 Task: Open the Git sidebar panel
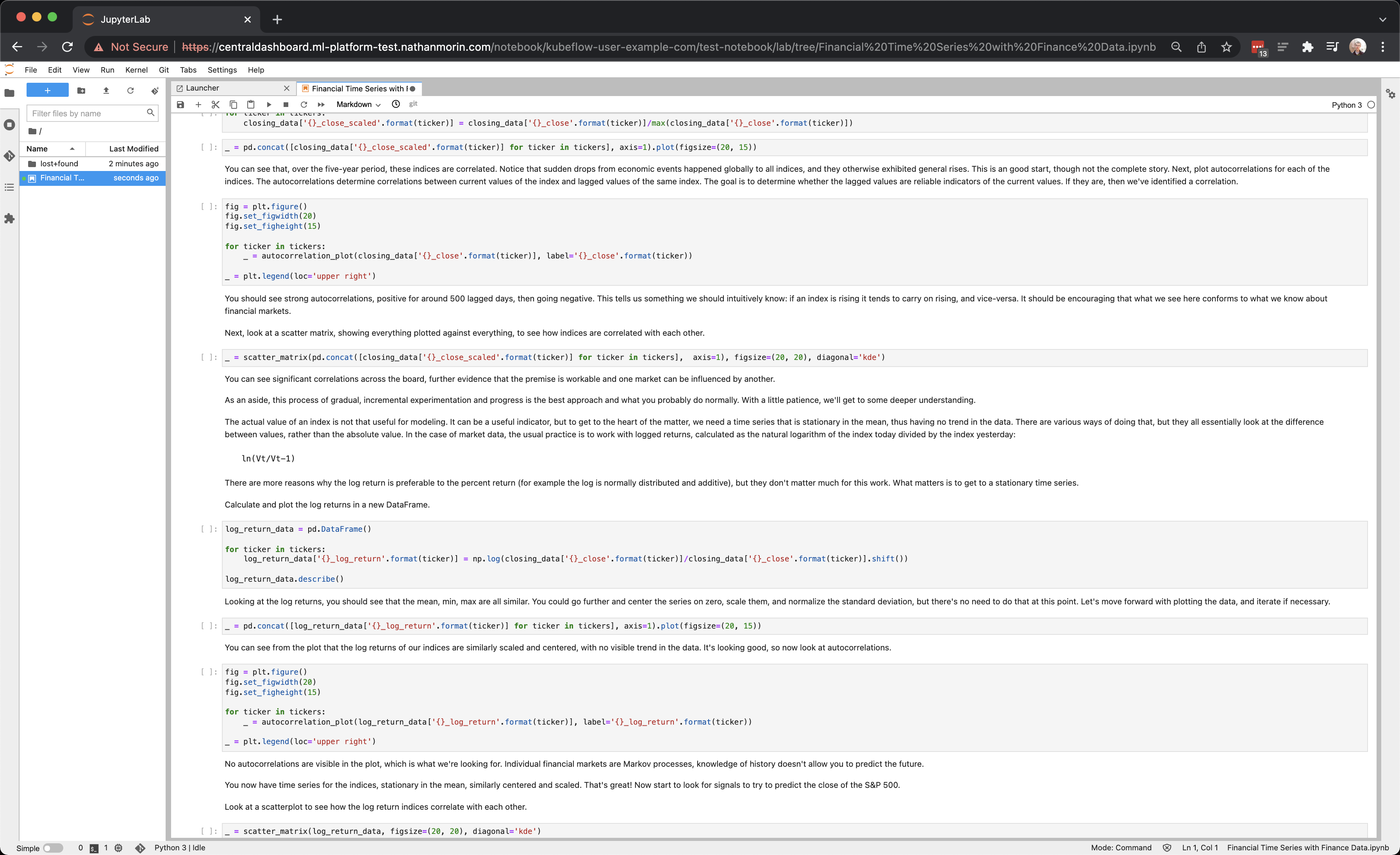[10, 155]
